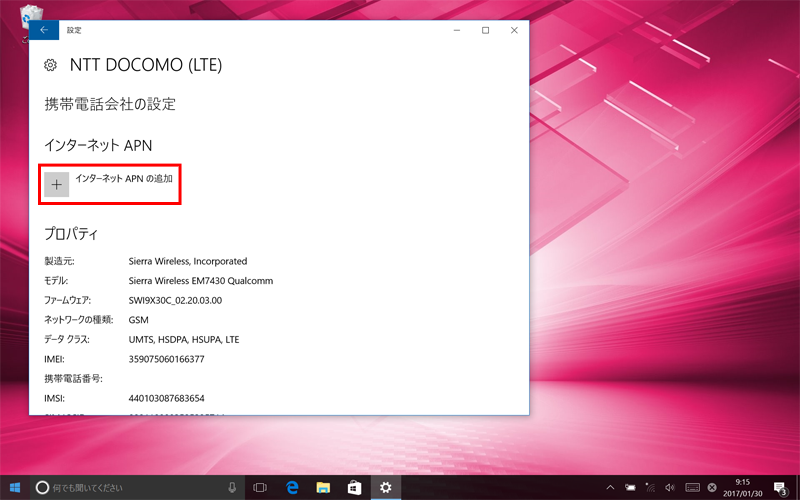Click the 'データ クラス:' label
The width and height of the screenshot is (800, 500).
pos(67,339)
